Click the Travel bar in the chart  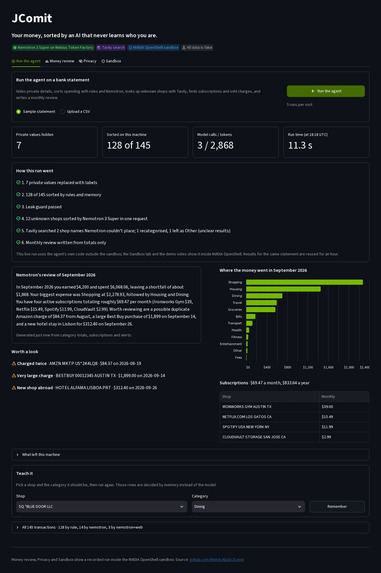(x=261, y=303)
